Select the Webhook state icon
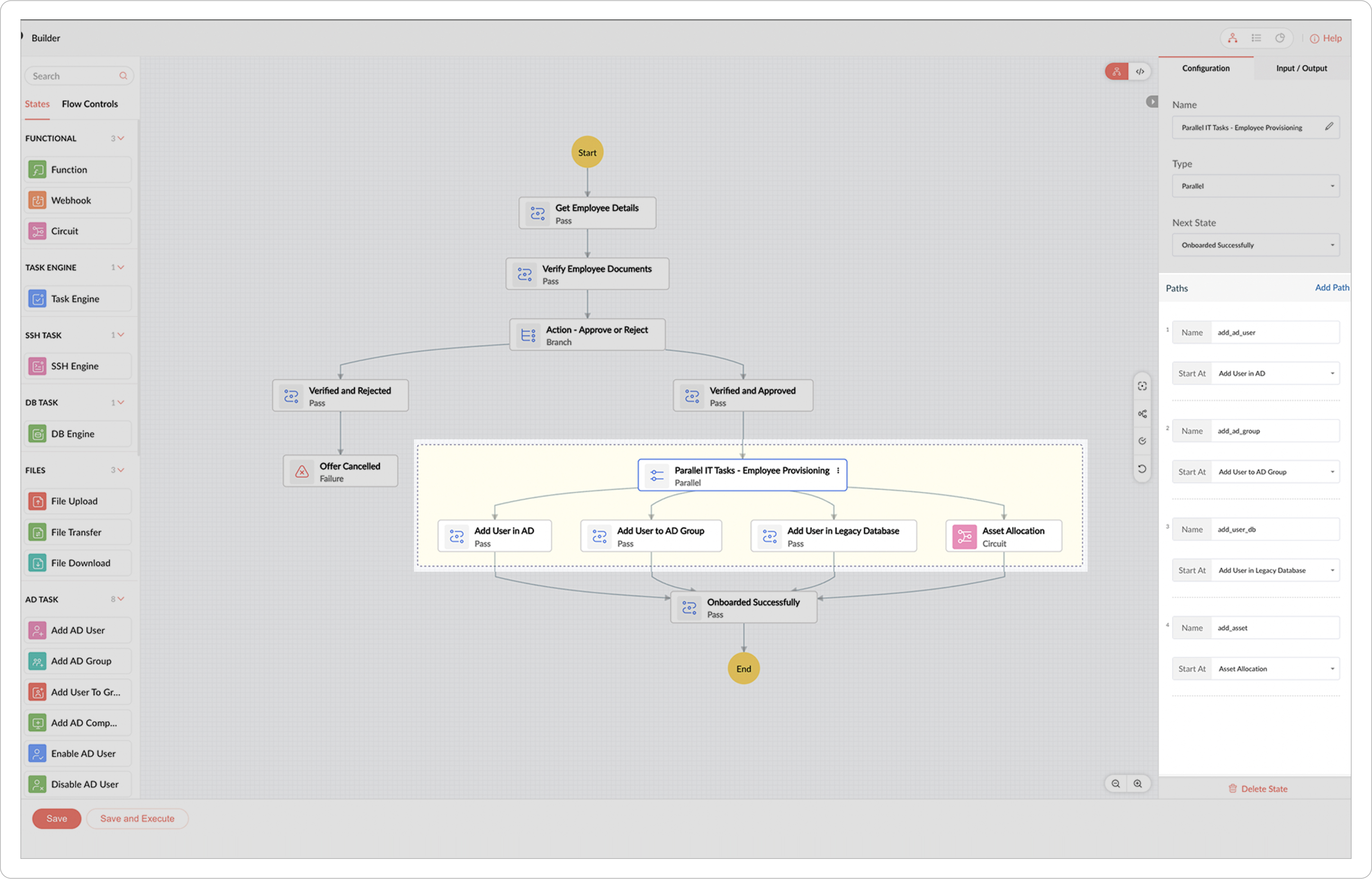 tap(38, 200)
